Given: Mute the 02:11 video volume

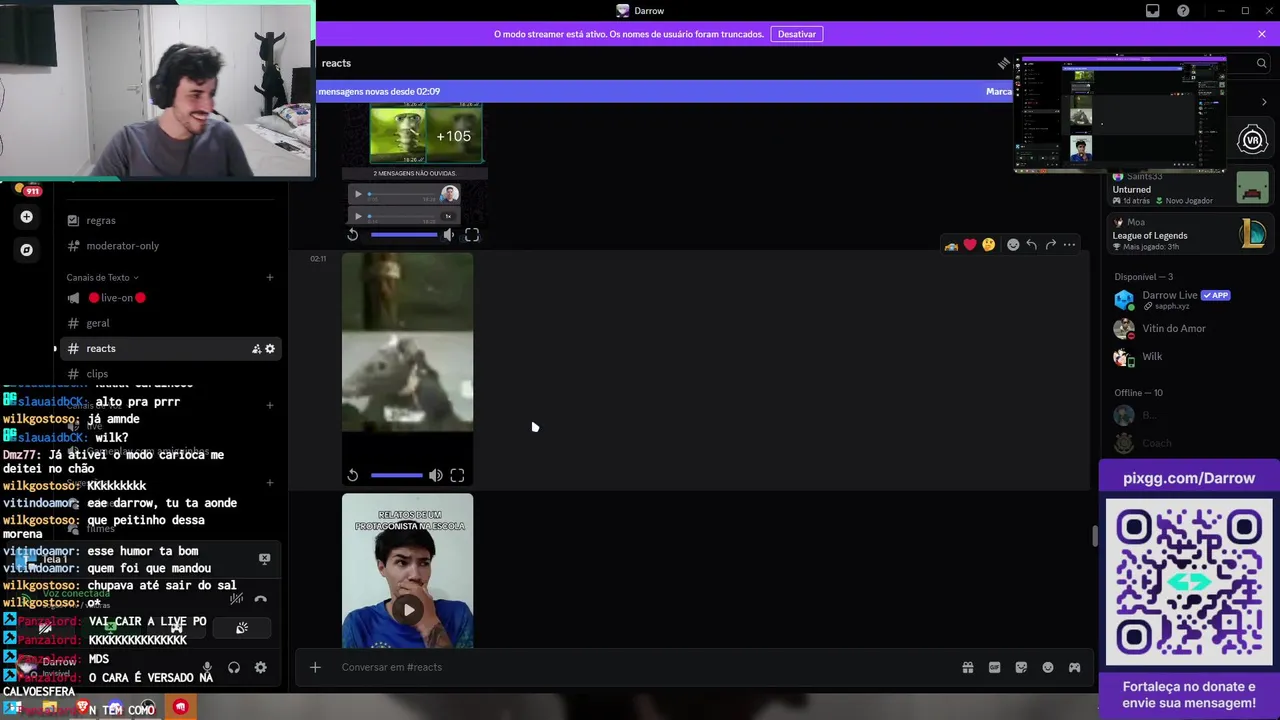Looking at the screenshot, I should pos(436,476).
